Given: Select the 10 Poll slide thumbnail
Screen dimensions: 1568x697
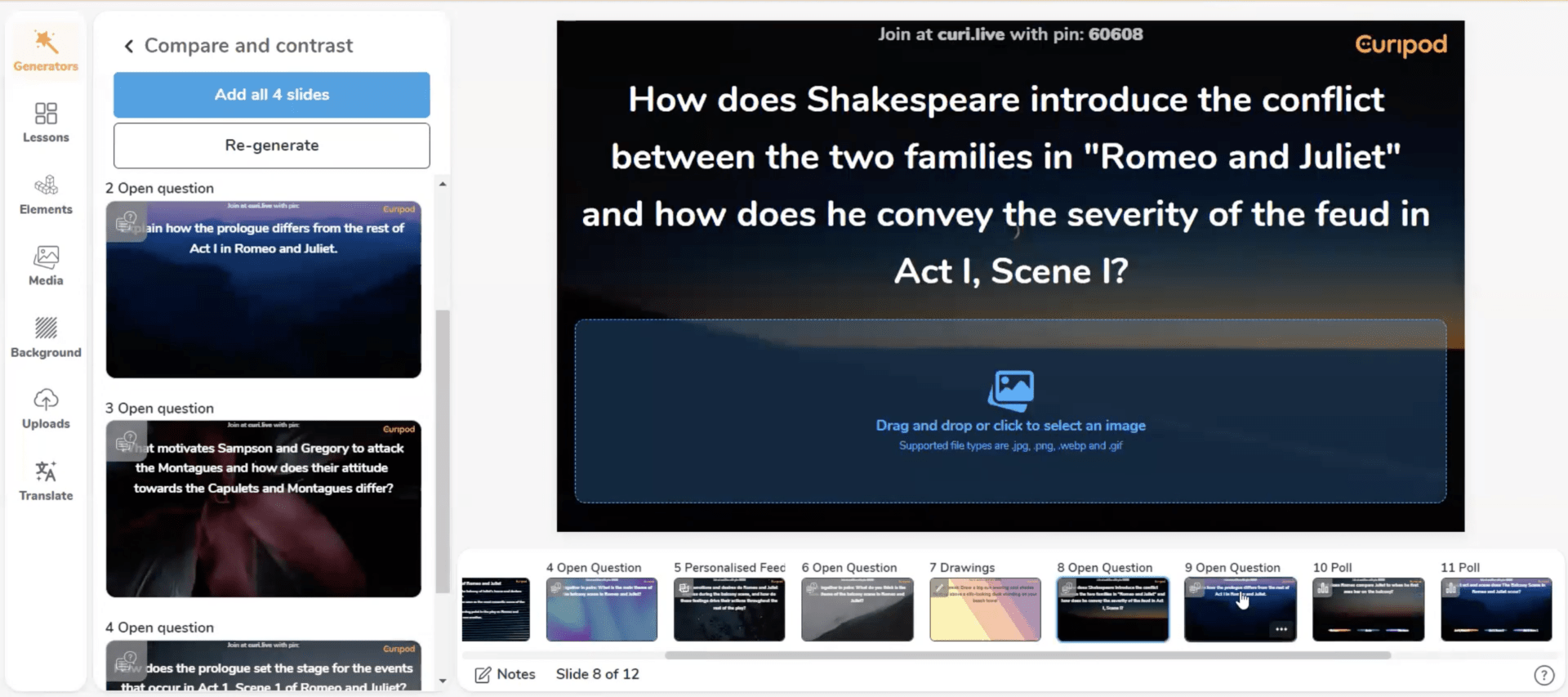Looking at the screenshot, I should click(1368, 610).
